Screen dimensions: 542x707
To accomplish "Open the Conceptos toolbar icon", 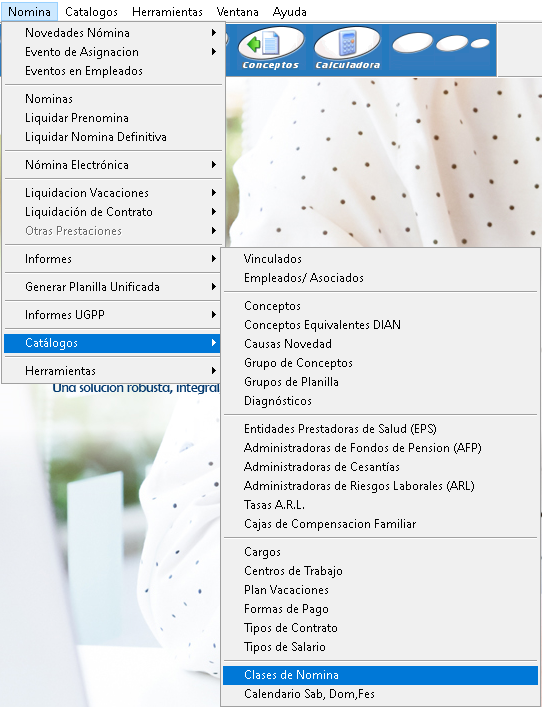I will tap(271, 49).
